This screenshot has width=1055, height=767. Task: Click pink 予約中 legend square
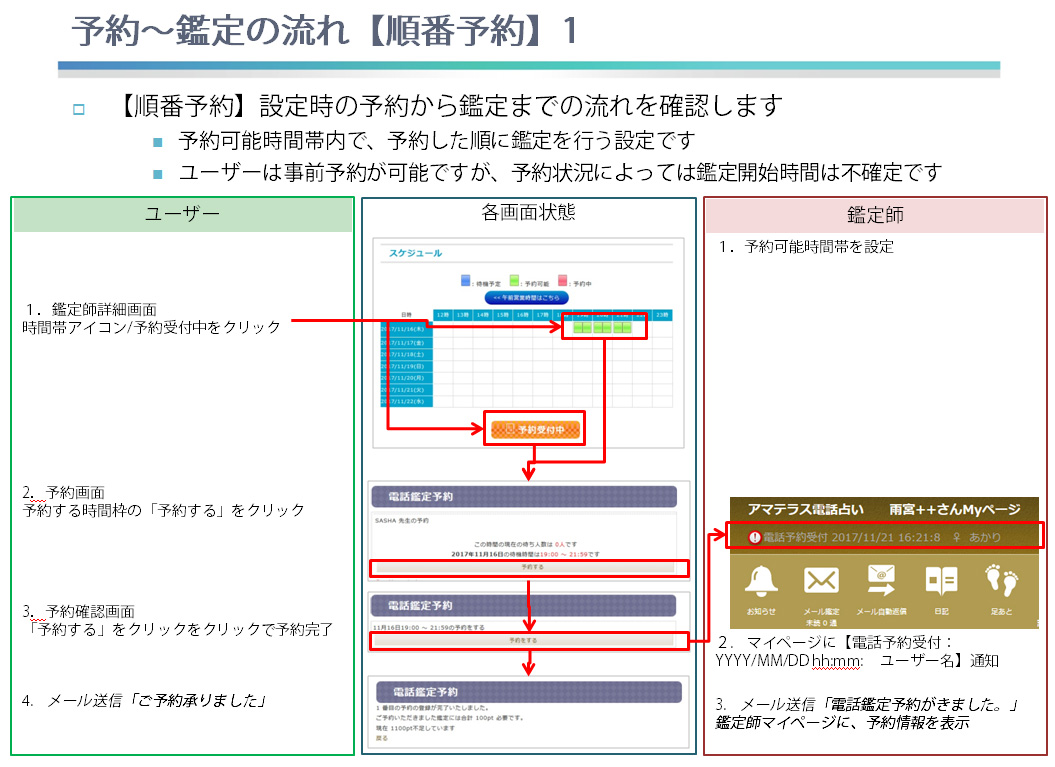tap(563, 281)
